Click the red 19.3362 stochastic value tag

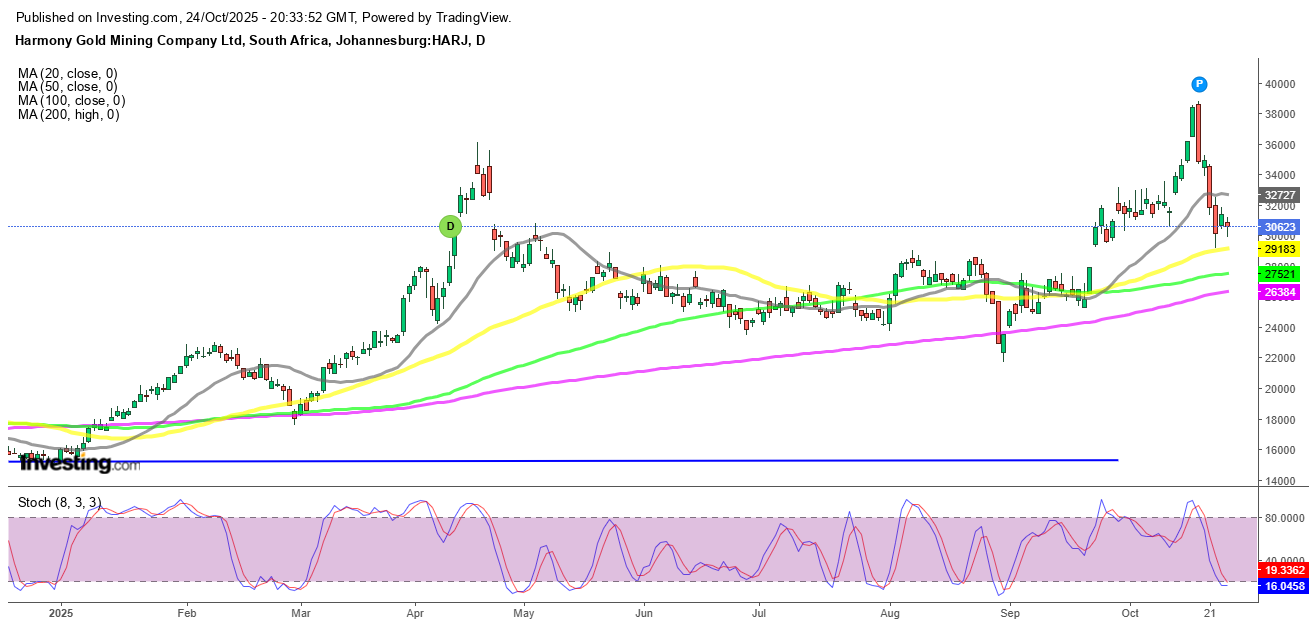1285,572
